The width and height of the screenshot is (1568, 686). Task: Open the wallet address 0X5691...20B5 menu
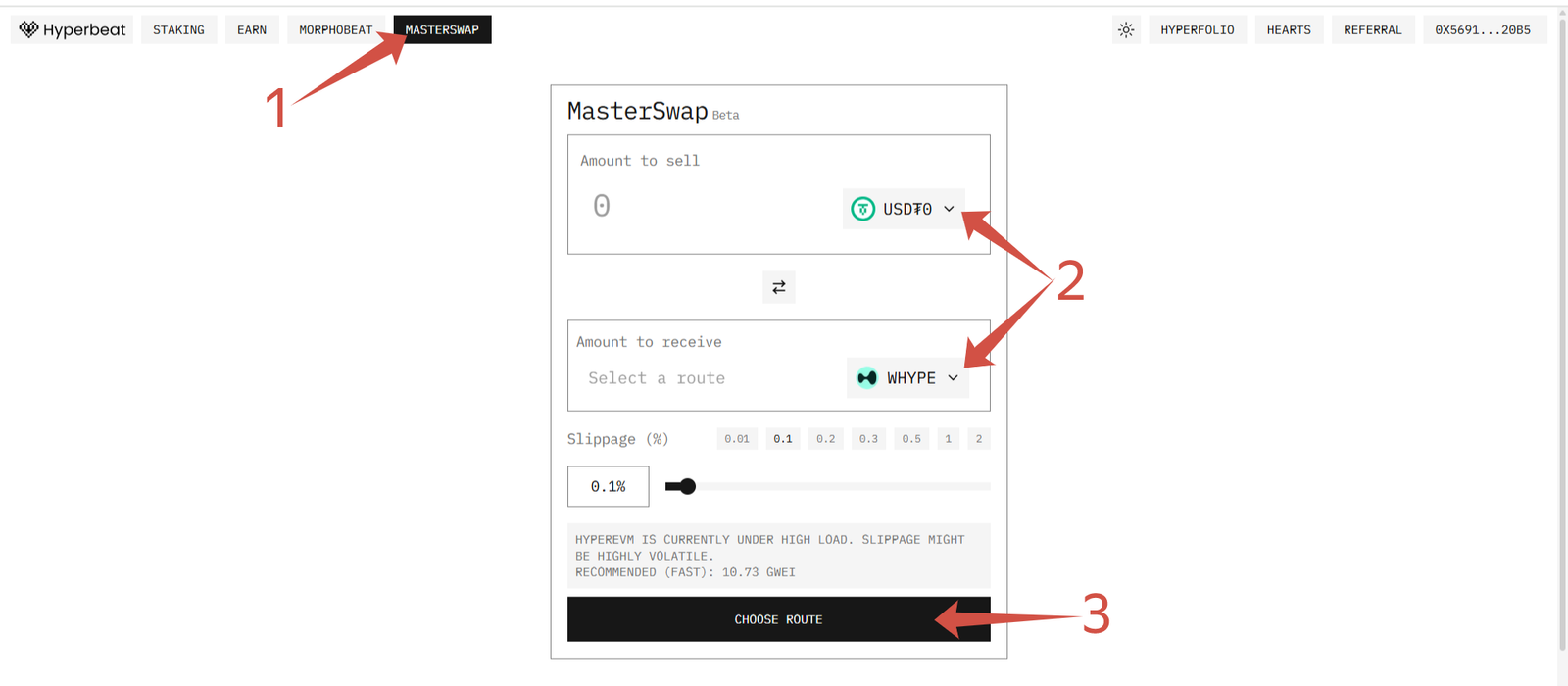[1482, 29]
